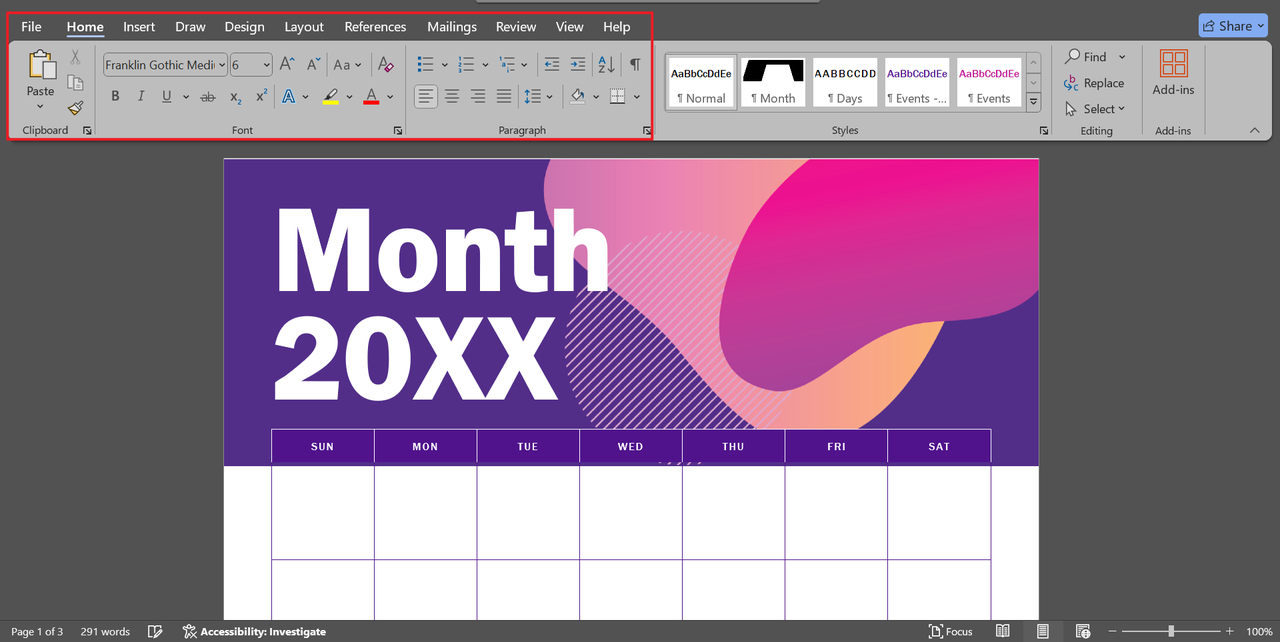Shrink font size with the shrink icon
The image size is (1280, 642).
[313, 64]
